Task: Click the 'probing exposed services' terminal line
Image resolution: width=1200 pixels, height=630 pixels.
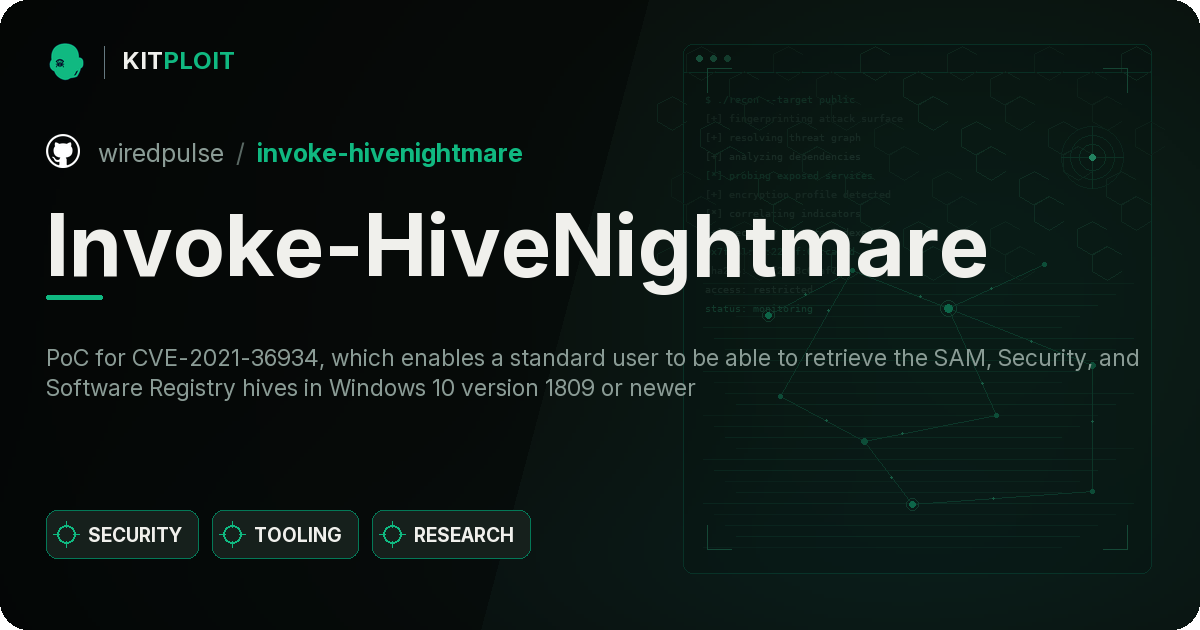Action: click(788, 176)
